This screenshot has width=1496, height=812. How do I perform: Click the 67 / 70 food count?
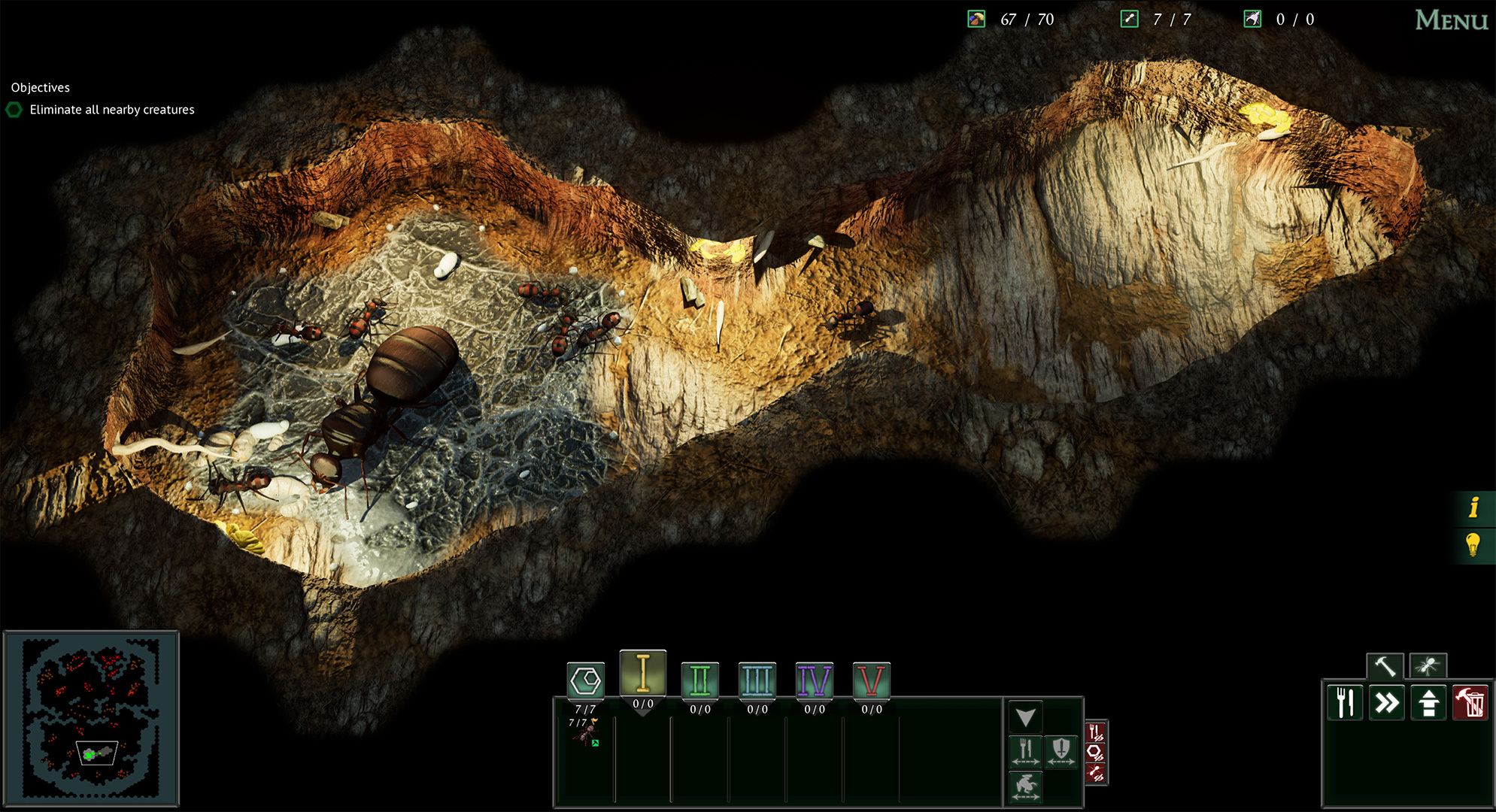tap(1027, 20)
